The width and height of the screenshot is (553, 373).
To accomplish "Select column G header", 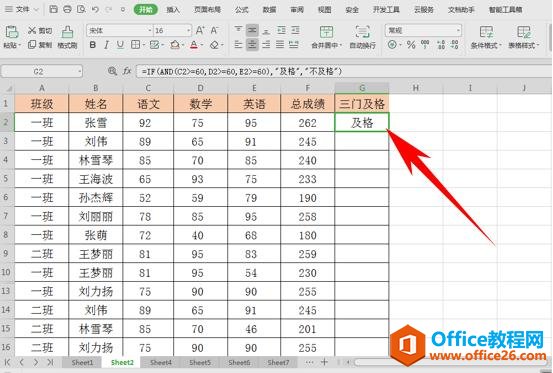I will click(x=362, y=88).
